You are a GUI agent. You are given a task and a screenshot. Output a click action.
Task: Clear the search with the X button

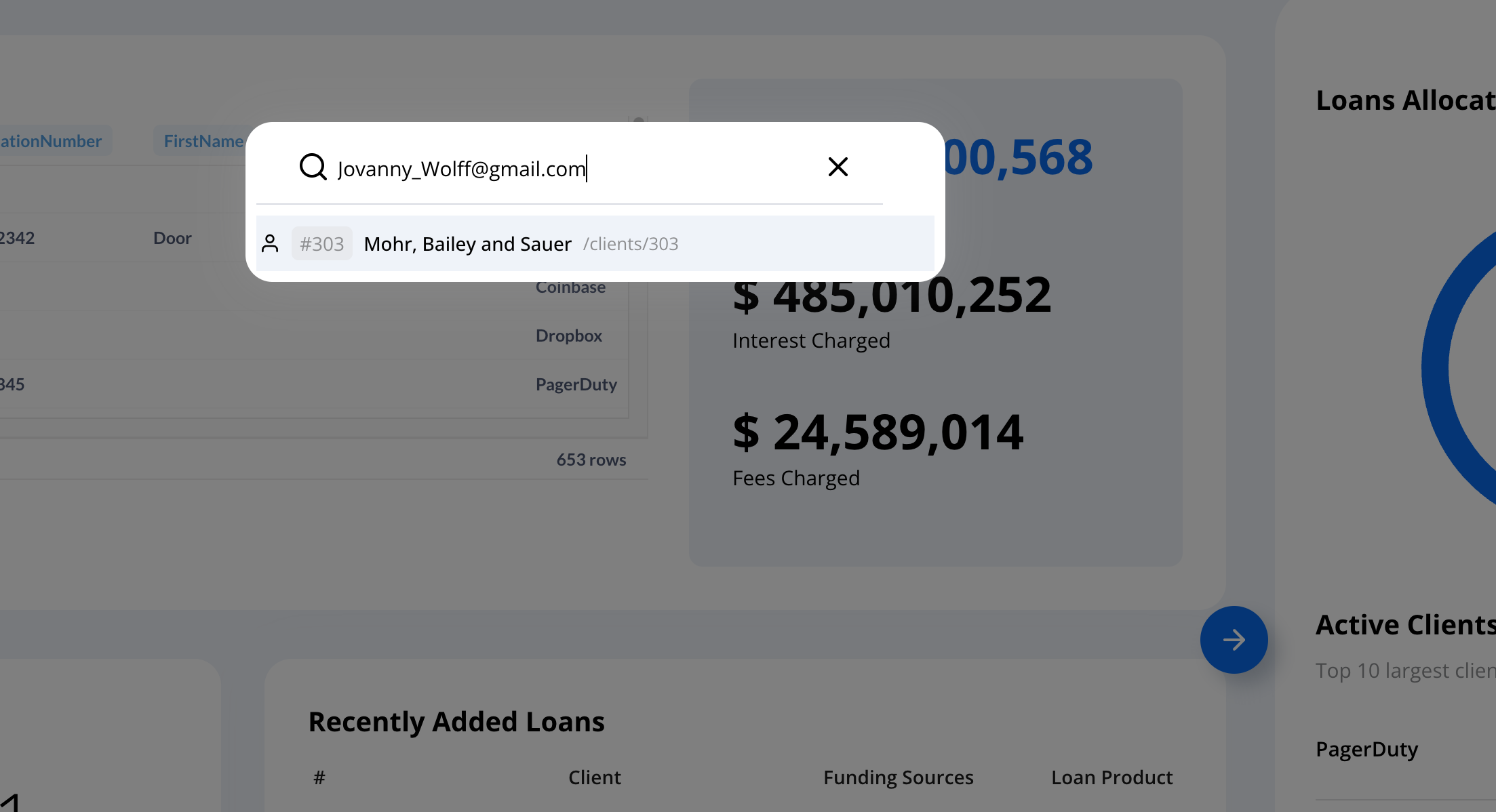[x=838, y=167]
